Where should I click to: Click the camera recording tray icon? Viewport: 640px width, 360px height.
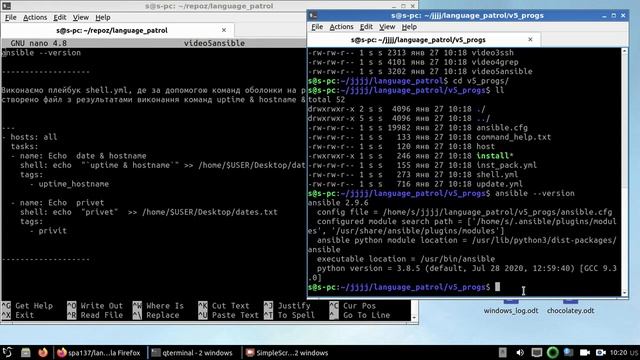(x=584, y=353)
